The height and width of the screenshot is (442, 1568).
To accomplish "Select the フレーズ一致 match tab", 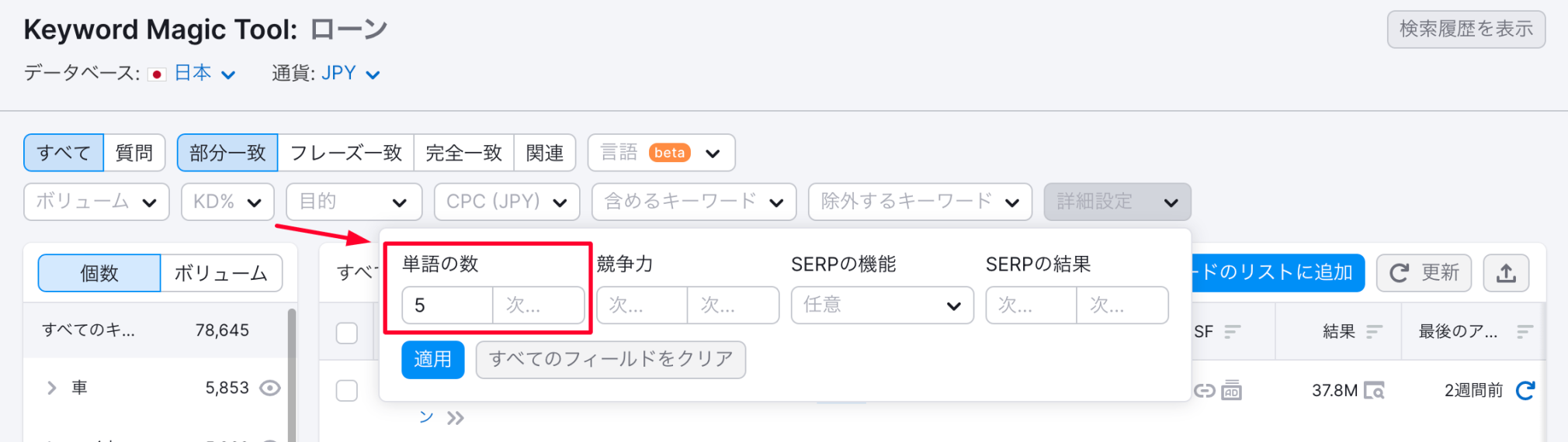I will [x=346, y=153].
